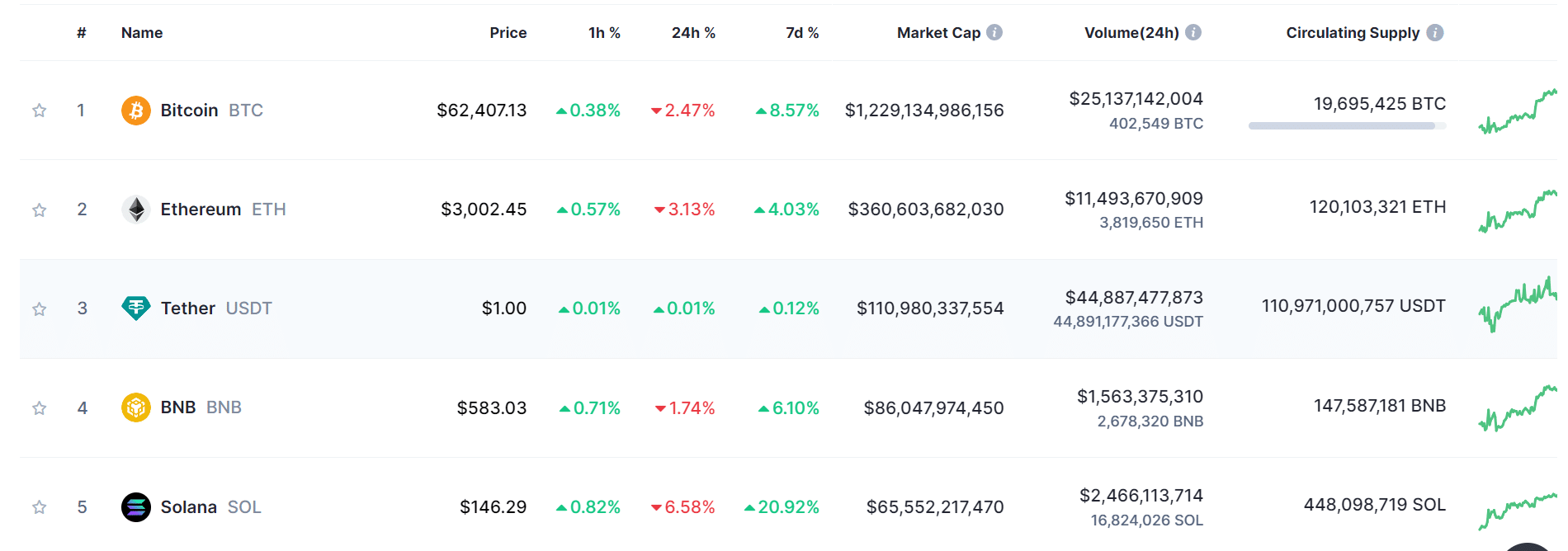Click Ethereum volume $11,493,670,909
The height and width of the screenshot is (551, 1568).
click(1134, 198)
